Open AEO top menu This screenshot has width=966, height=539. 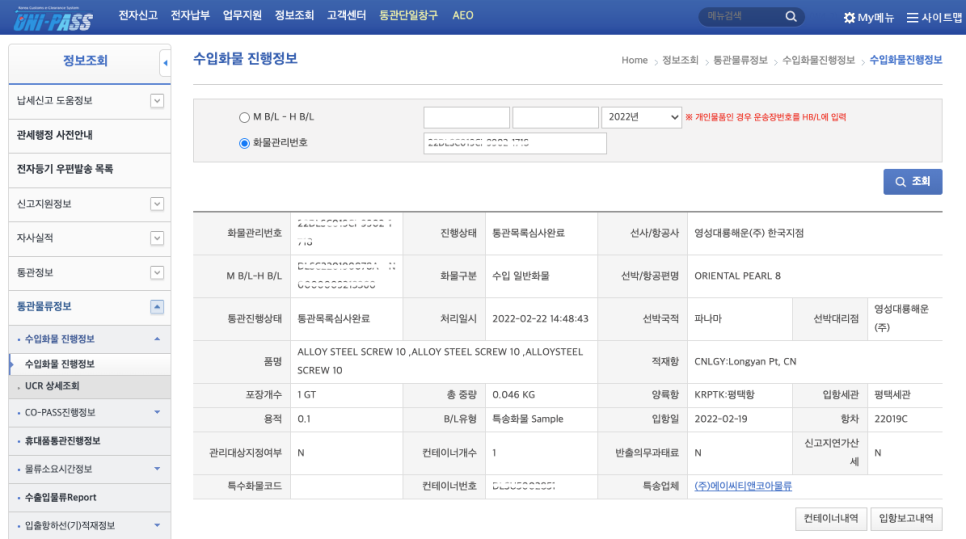click(x=463, y=15)
